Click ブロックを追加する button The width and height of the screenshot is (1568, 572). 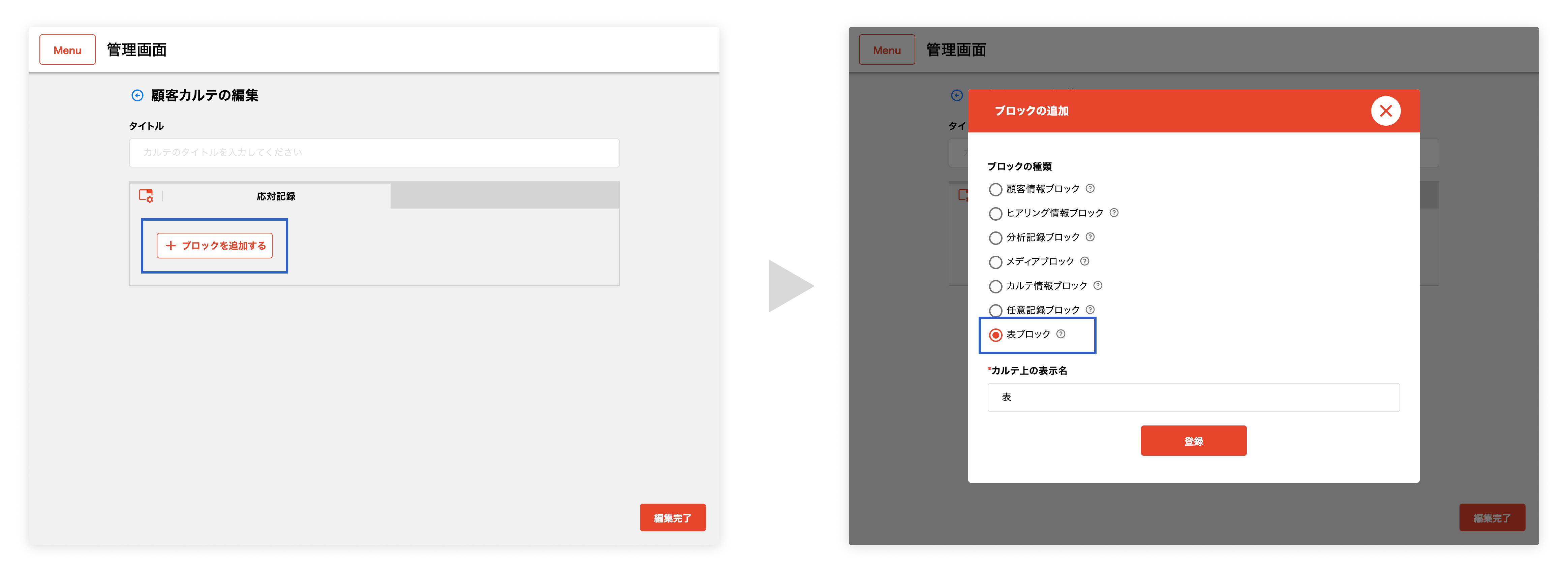pyautogui.click(x=214, y=245)
